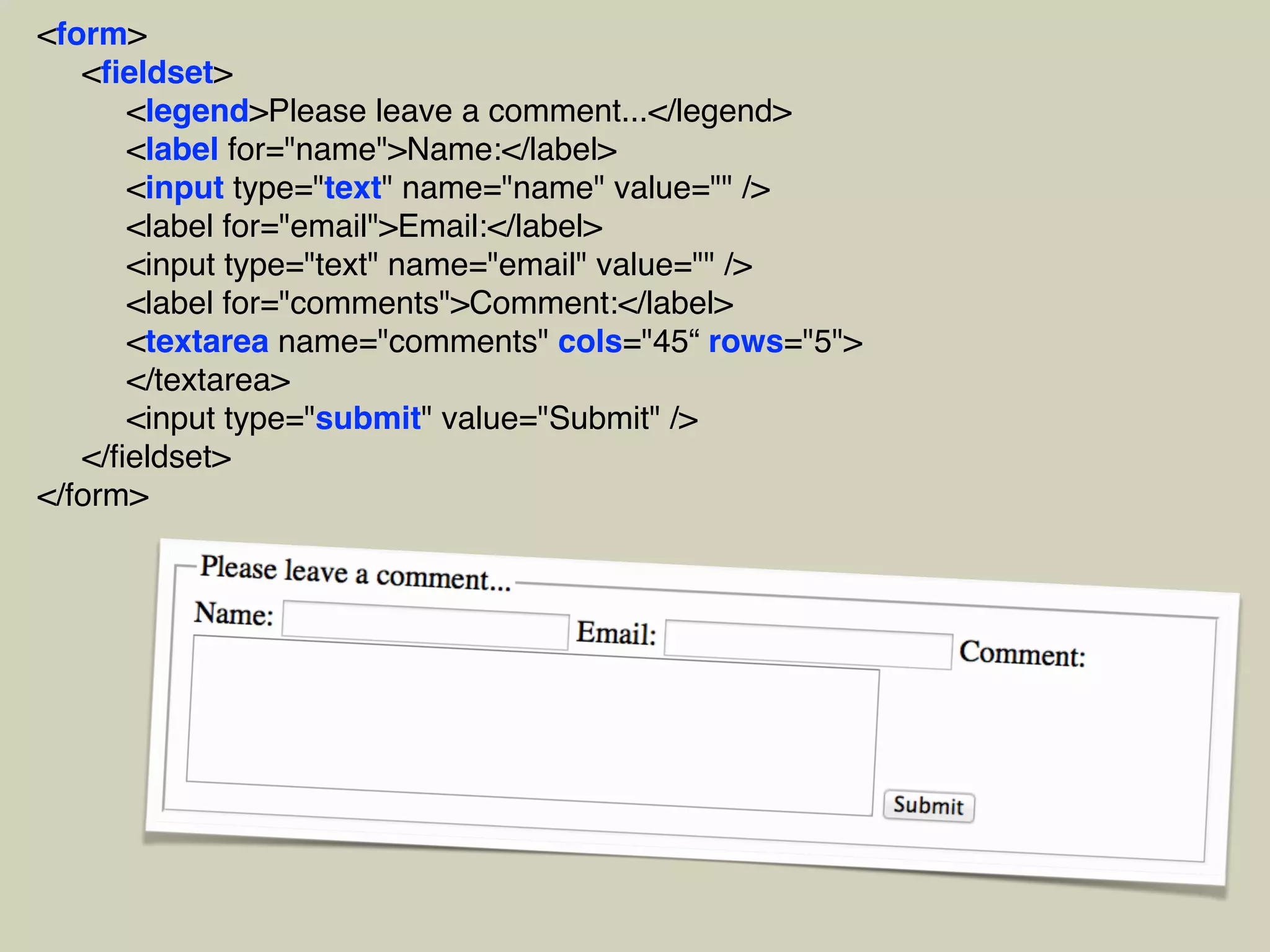The image size is (1270, 952).
Task: Click the Submit button in the form
Action: [x=928, y=806]
